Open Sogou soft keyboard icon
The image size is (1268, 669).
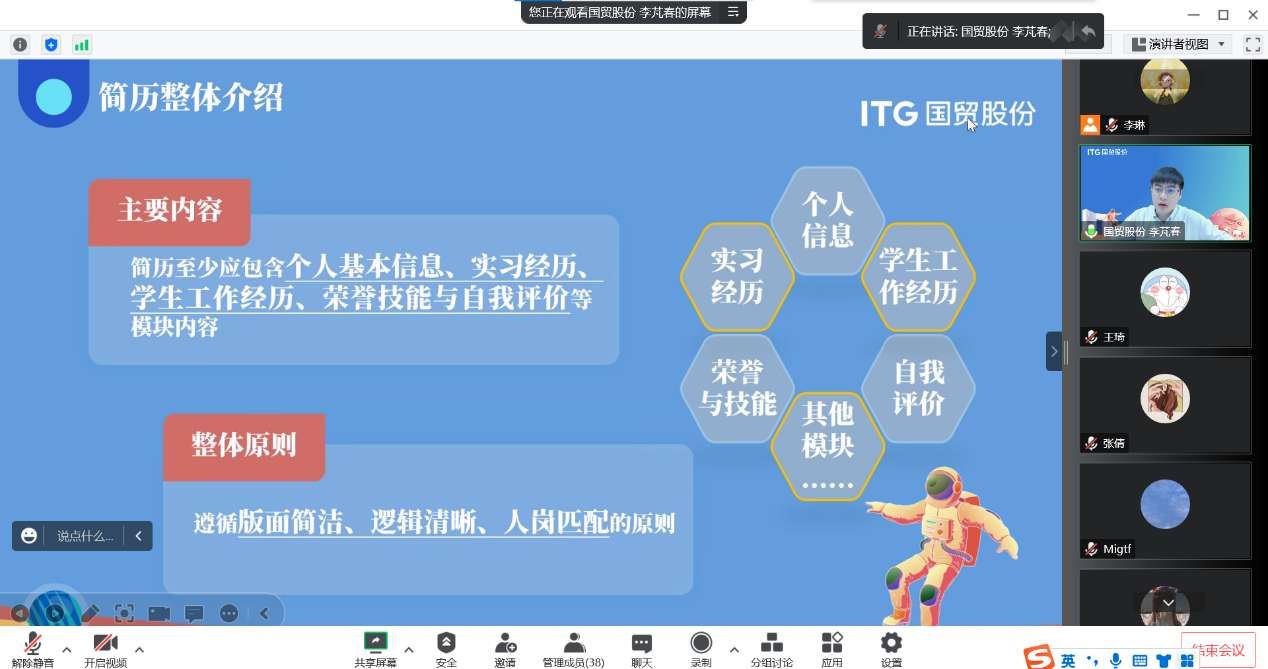pyautogui.click(x=1141, y=661)
